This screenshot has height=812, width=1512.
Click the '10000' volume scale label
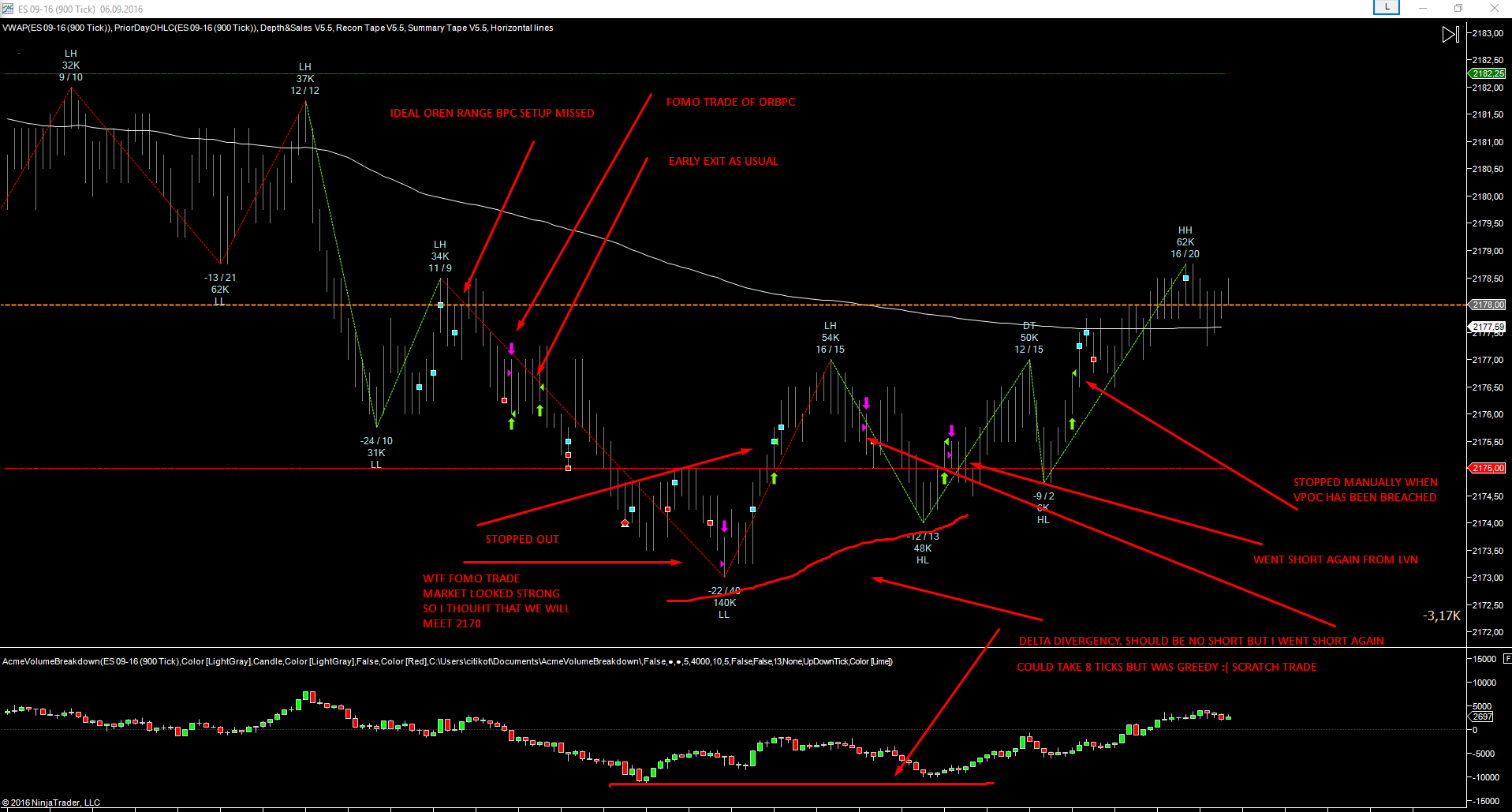pyautogui.click(x=1485, y=683)
